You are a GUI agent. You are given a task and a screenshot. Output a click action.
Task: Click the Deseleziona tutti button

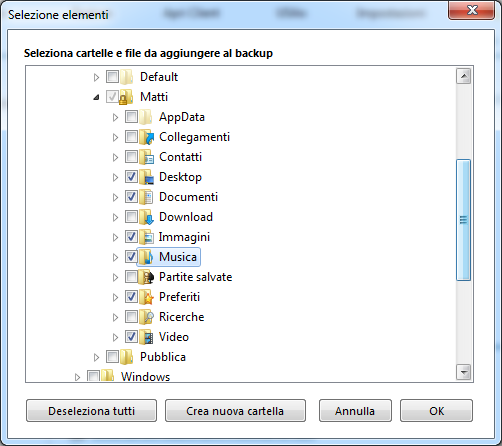click(x=91, y=411)
